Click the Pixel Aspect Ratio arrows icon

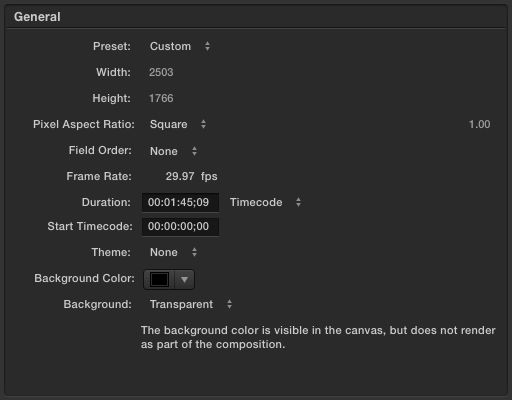click(x=203, y=124)
